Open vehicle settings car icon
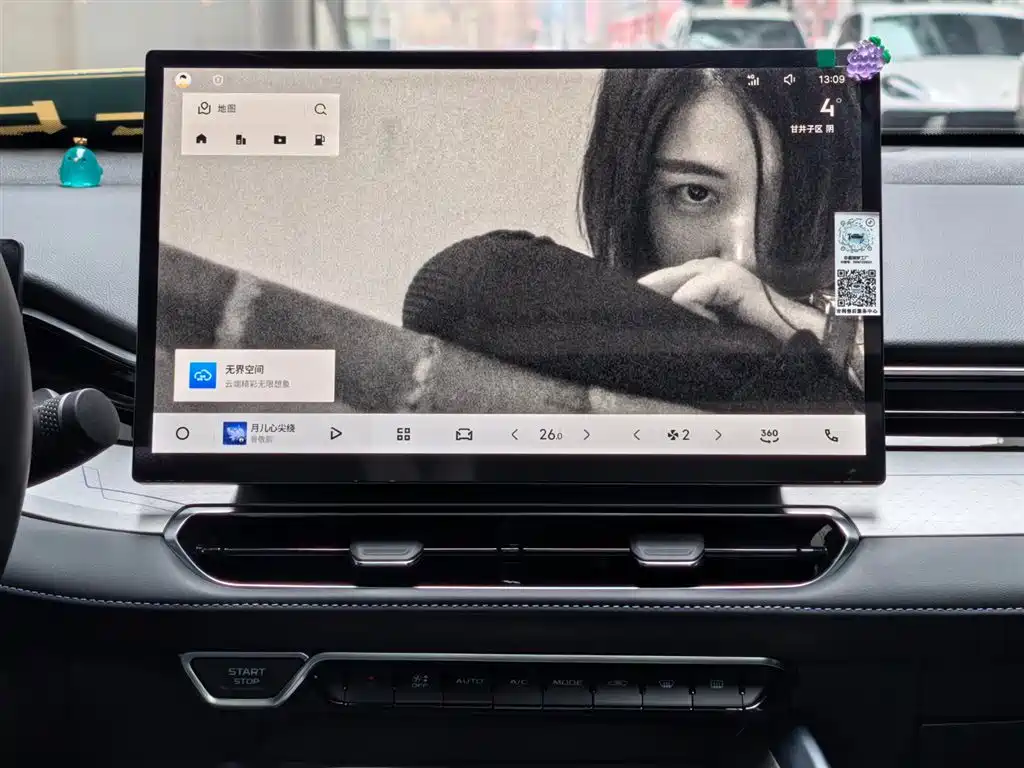The image size is (1024, 768). point(464,434)
